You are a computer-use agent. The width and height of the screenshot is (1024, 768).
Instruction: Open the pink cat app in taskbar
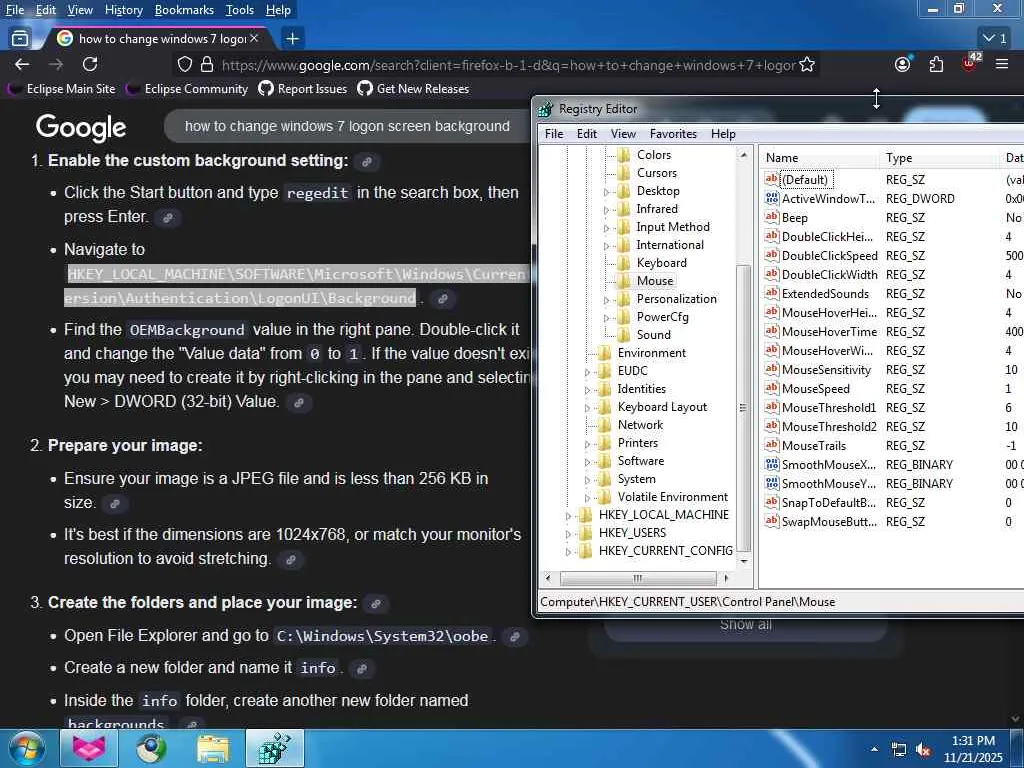89,749
